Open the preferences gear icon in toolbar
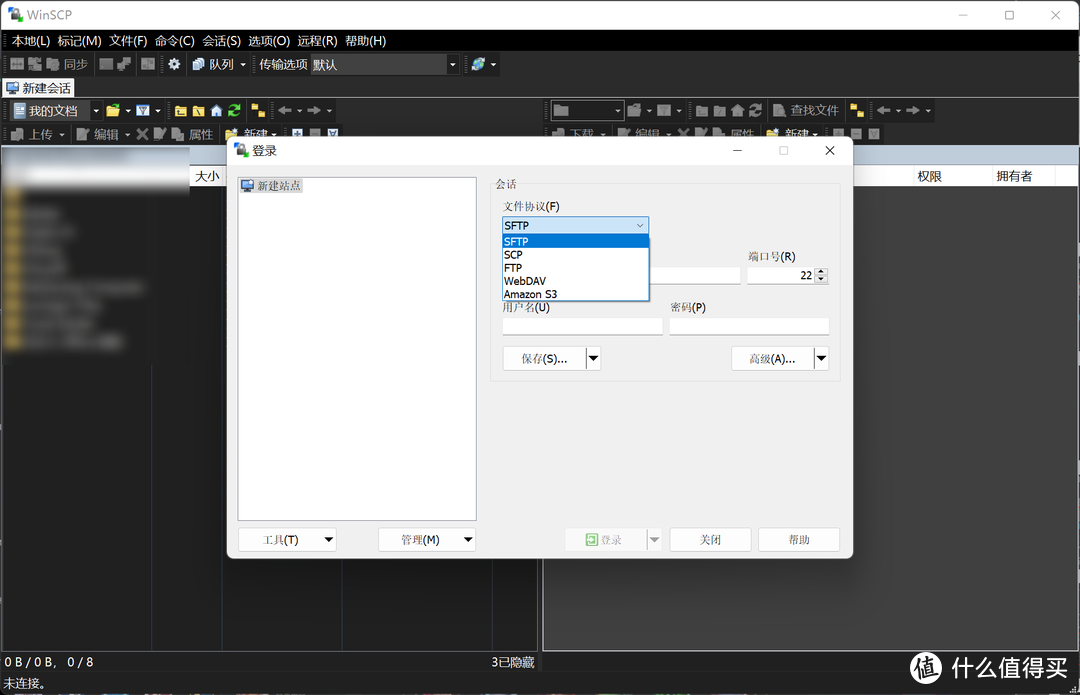Screen dimensions: 1080x695 [x=174, y=64]
